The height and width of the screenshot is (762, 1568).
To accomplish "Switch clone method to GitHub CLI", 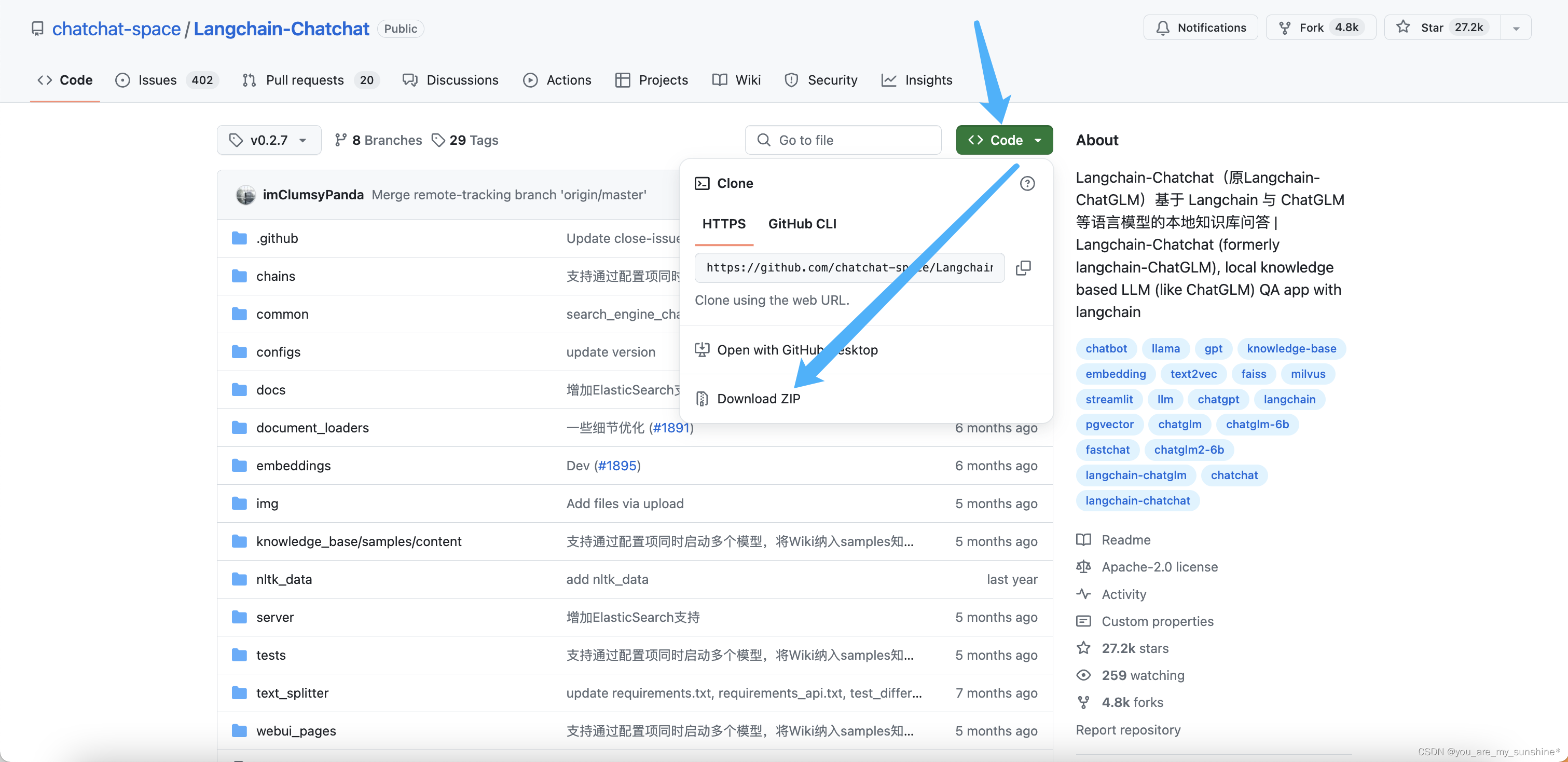I will 802,224.
